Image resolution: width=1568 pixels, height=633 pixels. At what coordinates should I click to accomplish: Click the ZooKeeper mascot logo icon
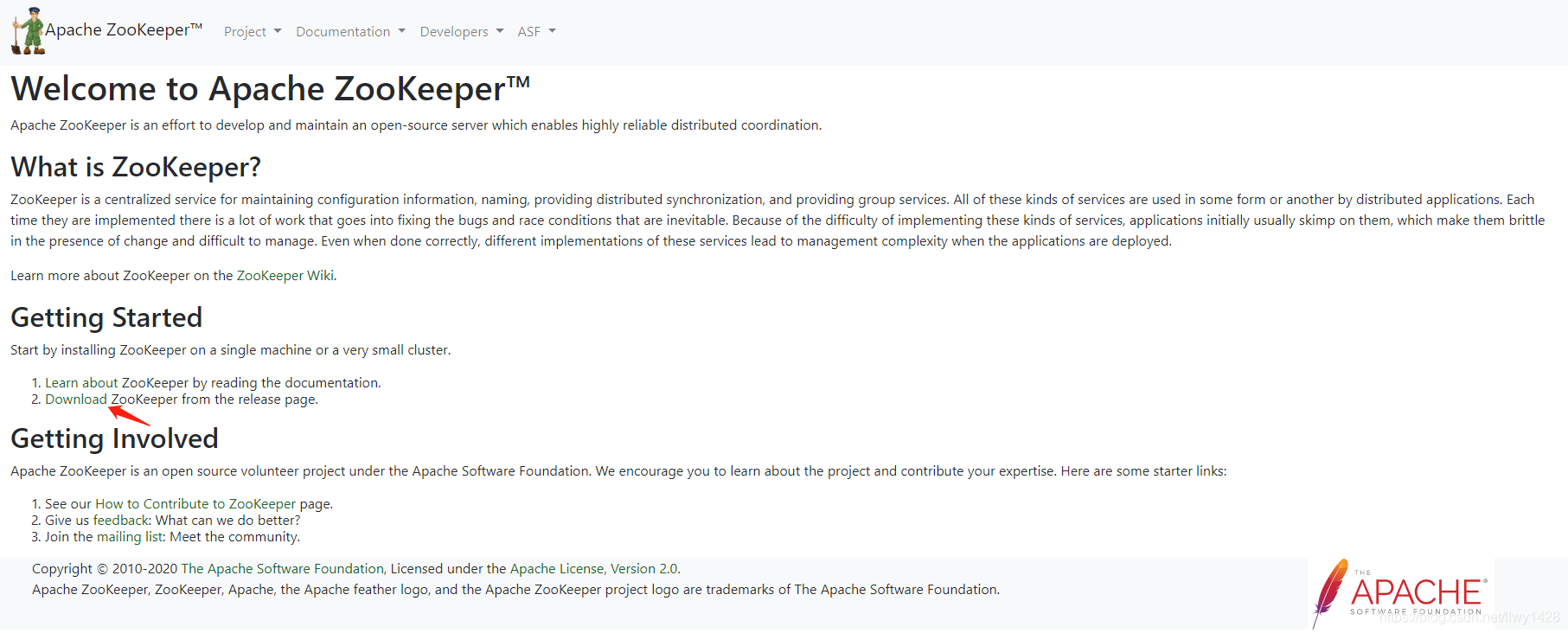pyautogui.click(x=28, y=31)
